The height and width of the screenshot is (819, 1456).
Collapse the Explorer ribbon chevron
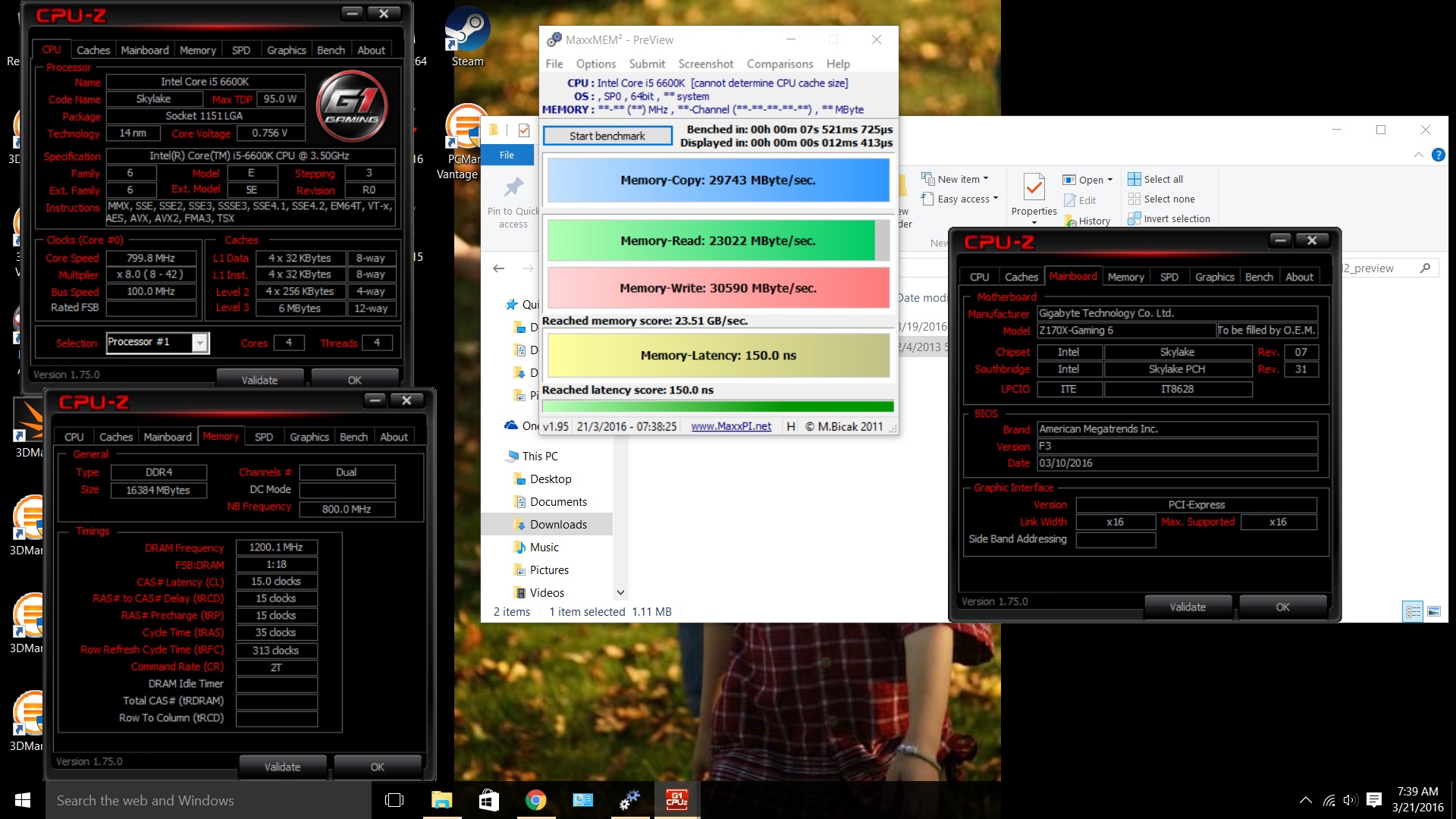[x=1418, y=155]
